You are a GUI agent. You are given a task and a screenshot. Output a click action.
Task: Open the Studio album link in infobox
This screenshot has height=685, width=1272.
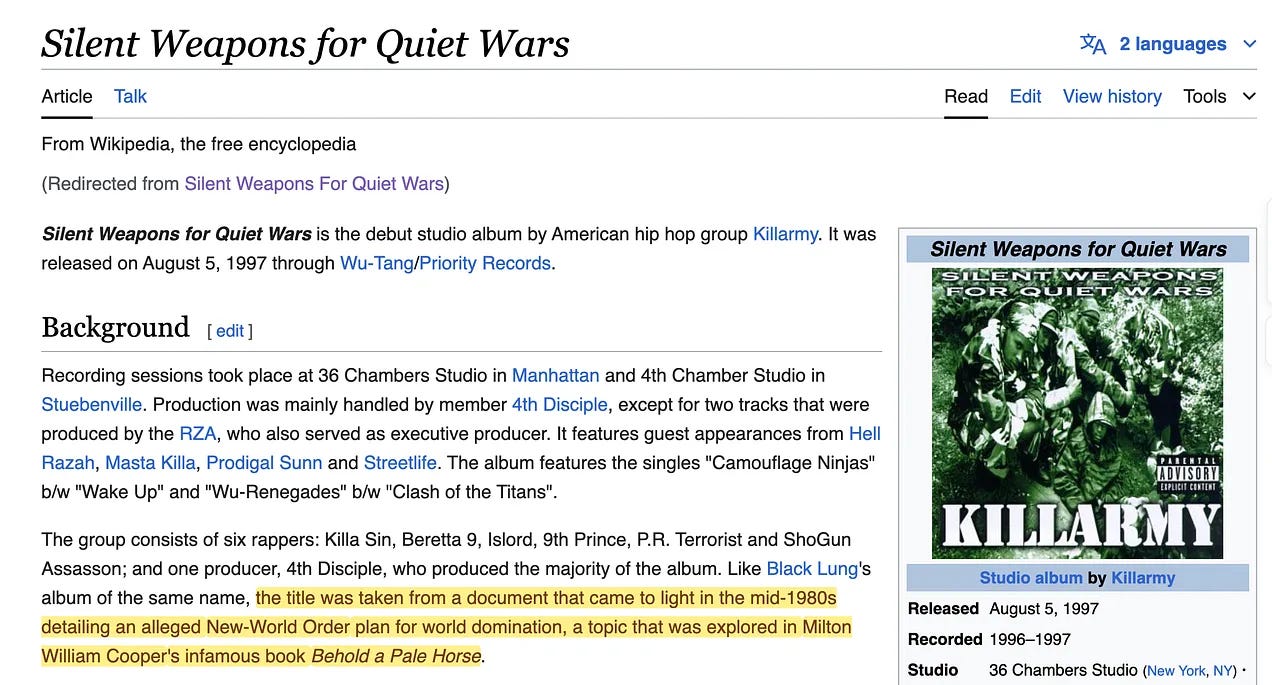1031,578
